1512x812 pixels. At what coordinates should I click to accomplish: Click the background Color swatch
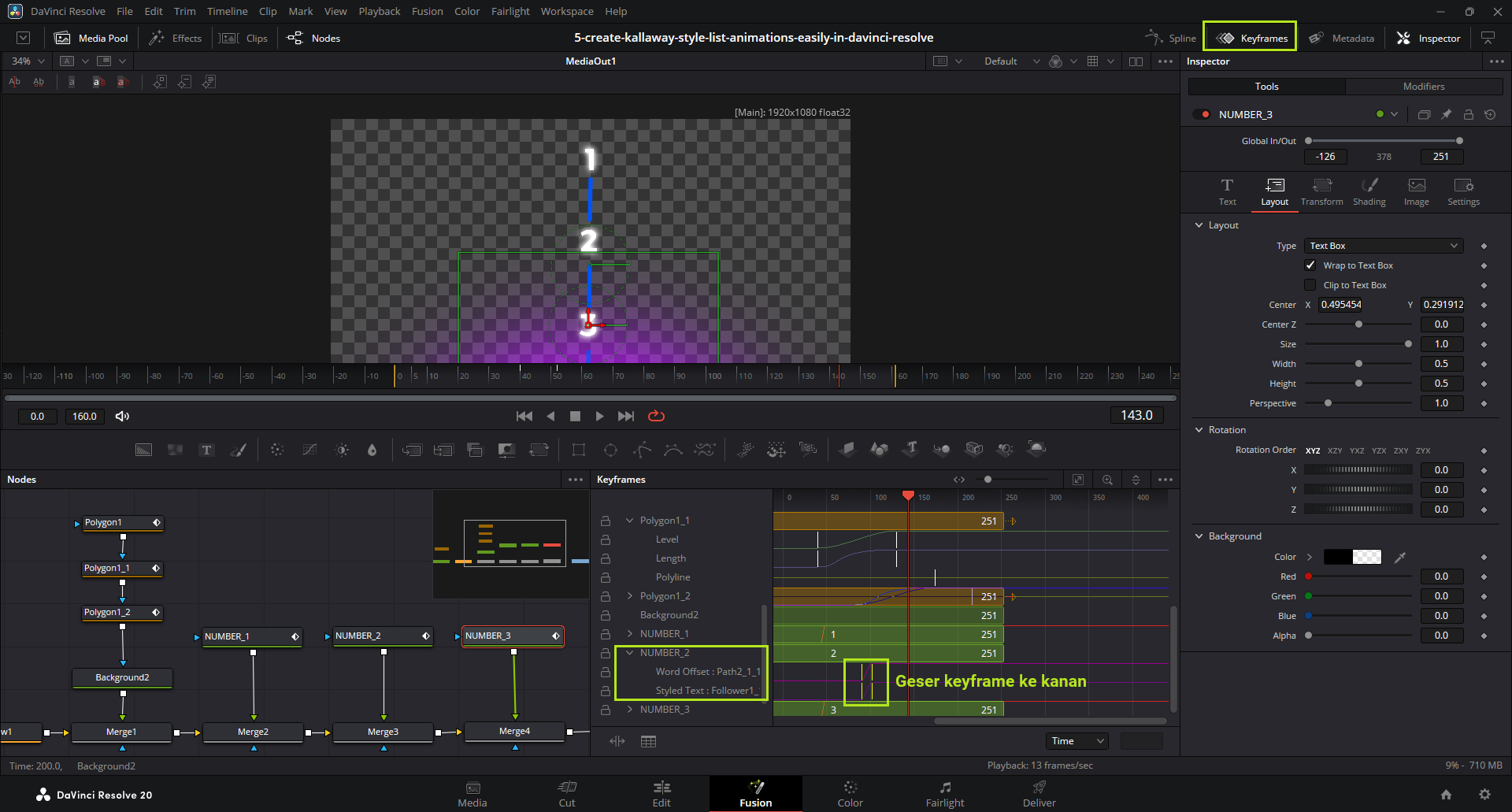pyautogui.click(x=1352, y=557)
